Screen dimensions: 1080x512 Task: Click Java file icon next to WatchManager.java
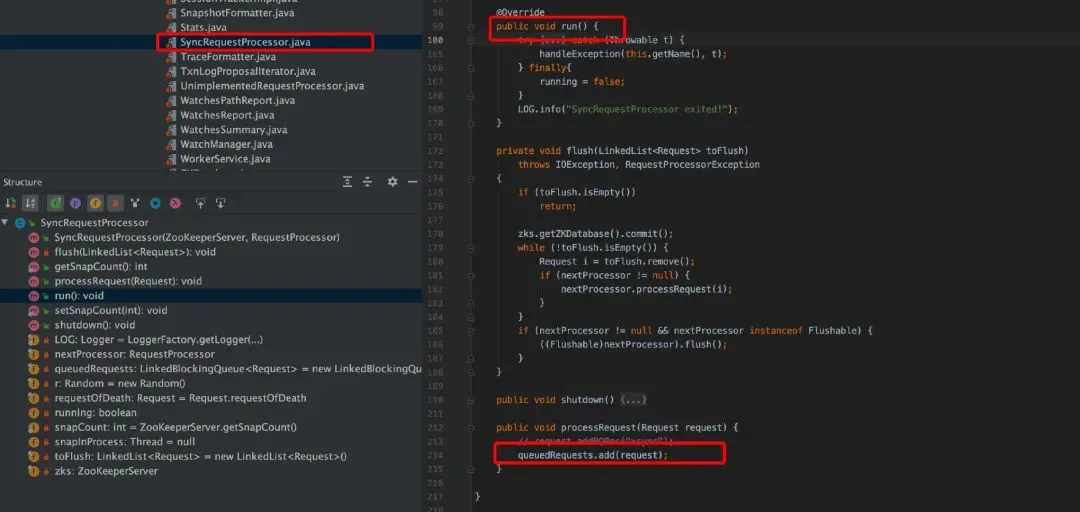point(171,145)
